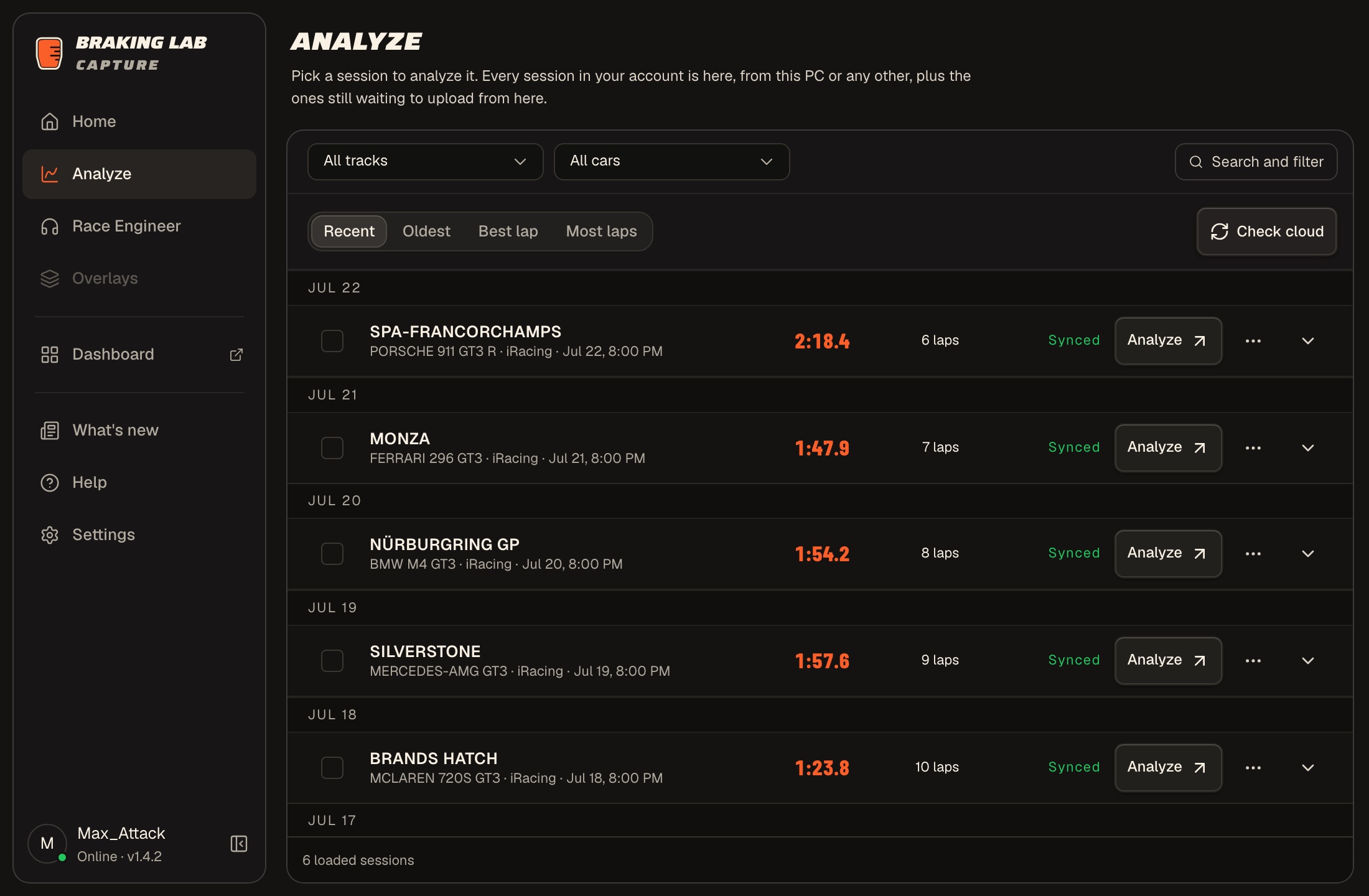Click the Search and filter field
The height and width of the screenshot is (896, 1369).
(1256, 162)
